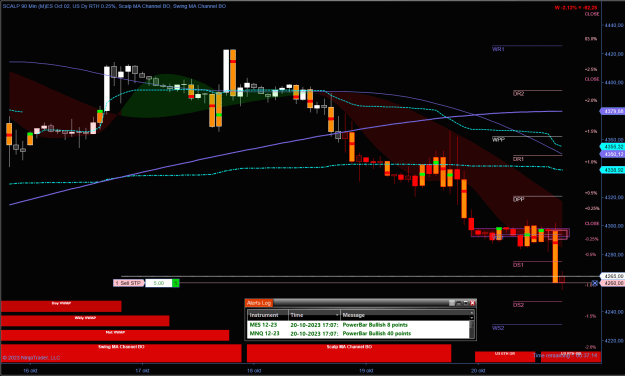Image resolution: width=625 pixels, height=376 pixels.
Task: Close the Alerts Log window
Action: click(472, 303)
